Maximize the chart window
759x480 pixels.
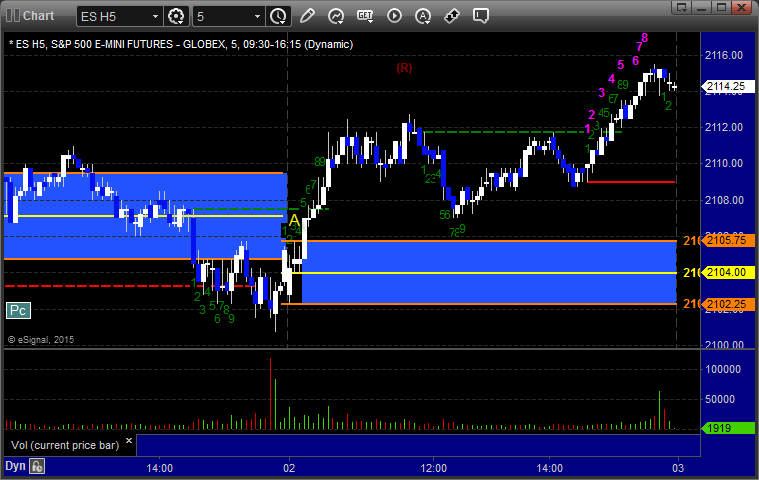721,7
